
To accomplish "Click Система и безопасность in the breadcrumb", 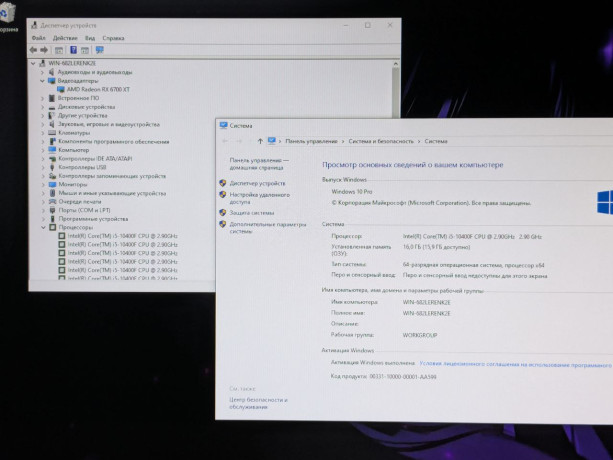I will 381,141.
